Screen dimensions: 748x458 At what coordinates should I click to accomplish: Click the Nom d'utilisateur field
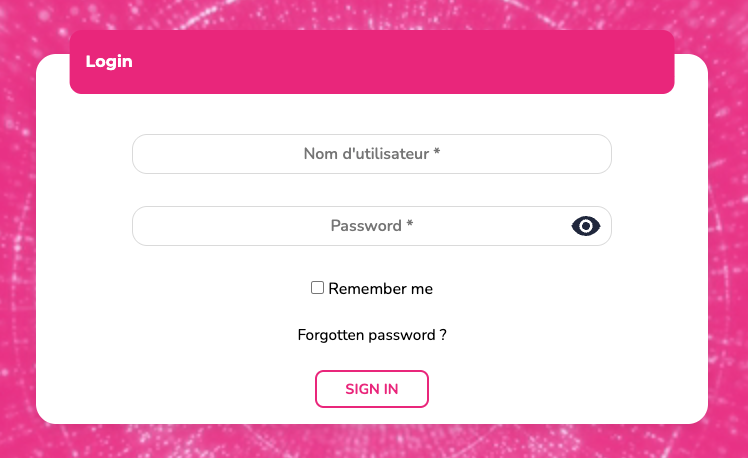pos(371,154)
